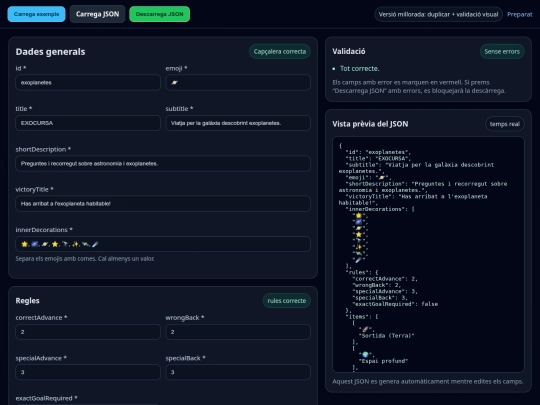This screenshot has height=405, width=540.
Task: Click the Regles section heading
Action: tap(28, 301)
